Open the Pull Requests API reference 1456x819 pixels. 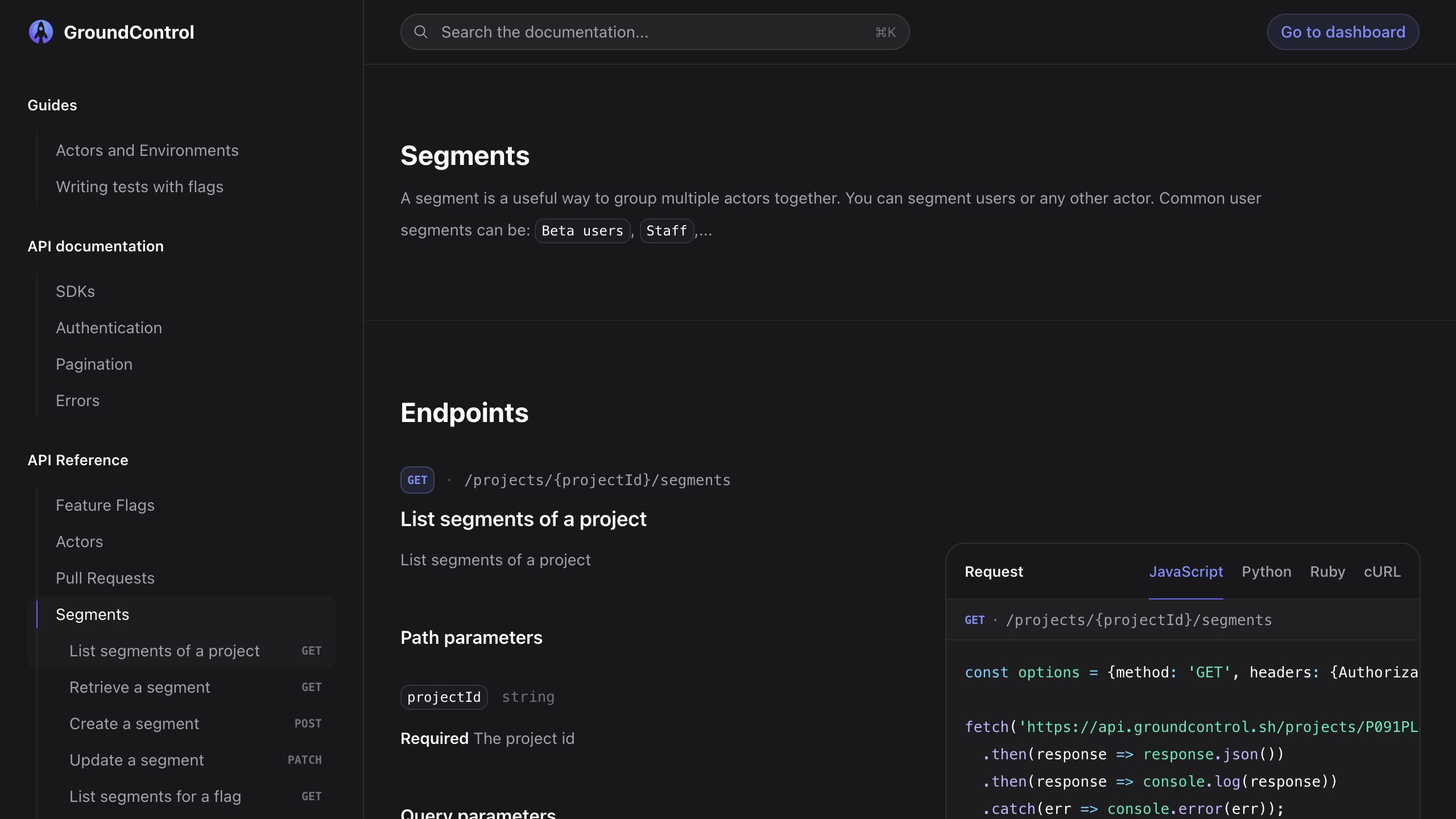click(x=105, y=578)
